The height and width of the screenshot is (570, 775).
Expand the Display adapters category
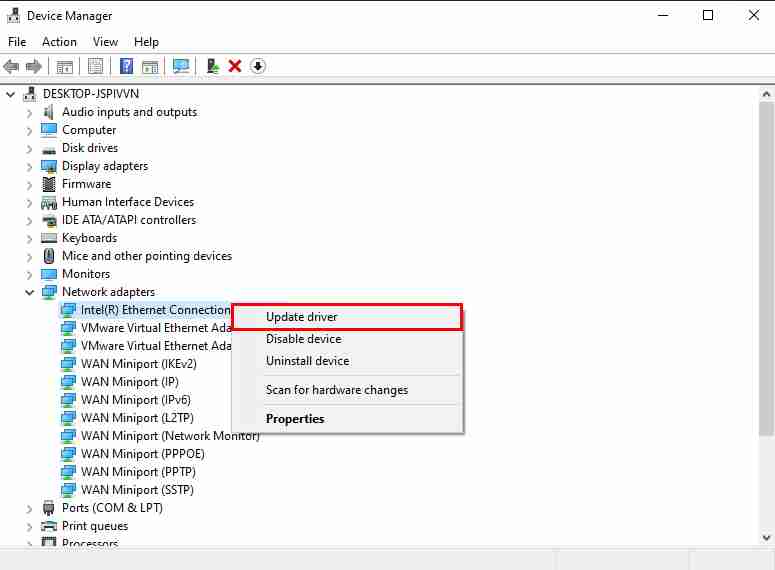[x=30, y=167]
